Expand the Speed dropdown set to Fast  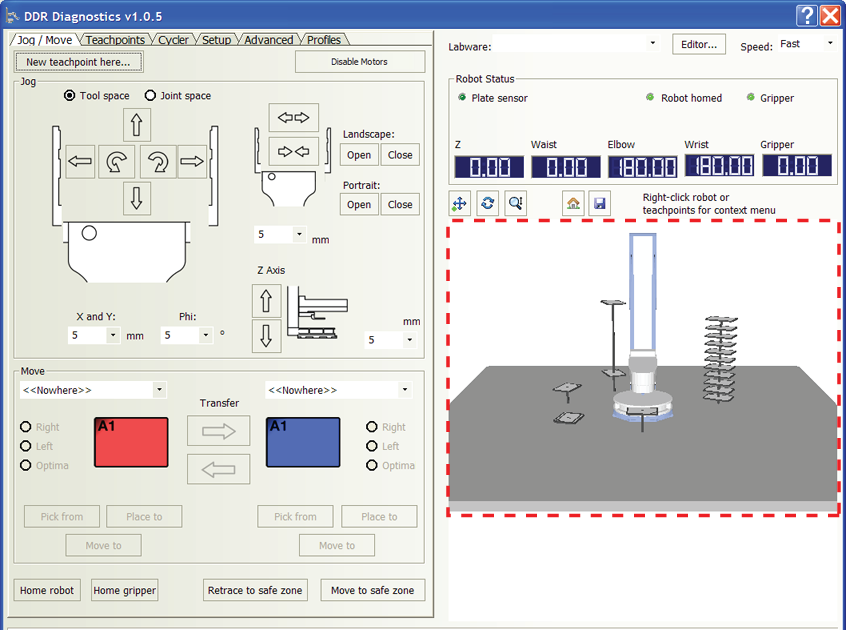(x=829, y=44)
